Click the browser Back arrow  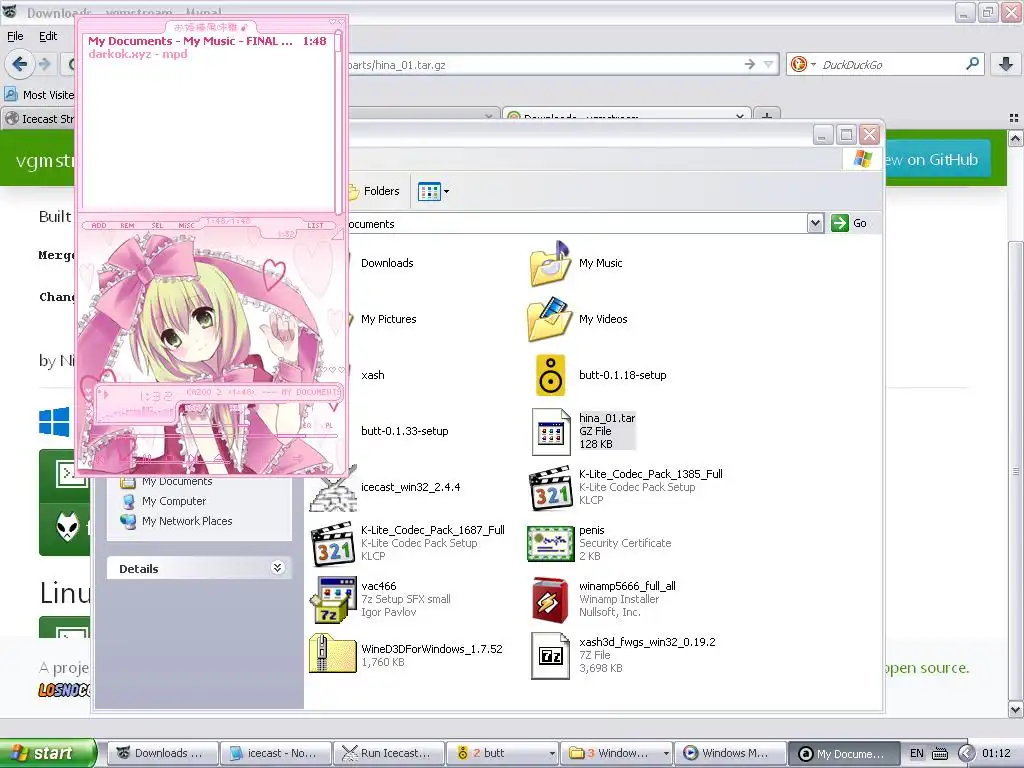coord(20,64)
